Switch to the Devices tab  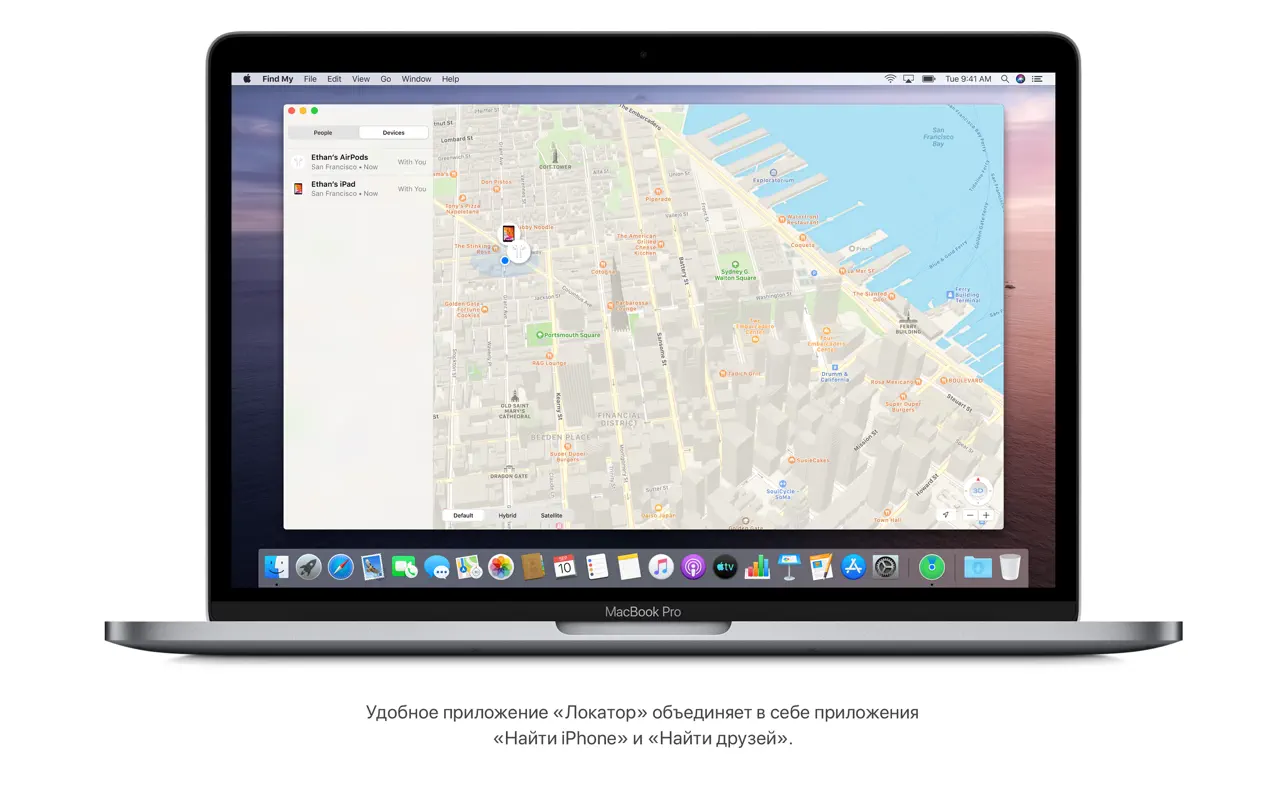pos(394,132)
